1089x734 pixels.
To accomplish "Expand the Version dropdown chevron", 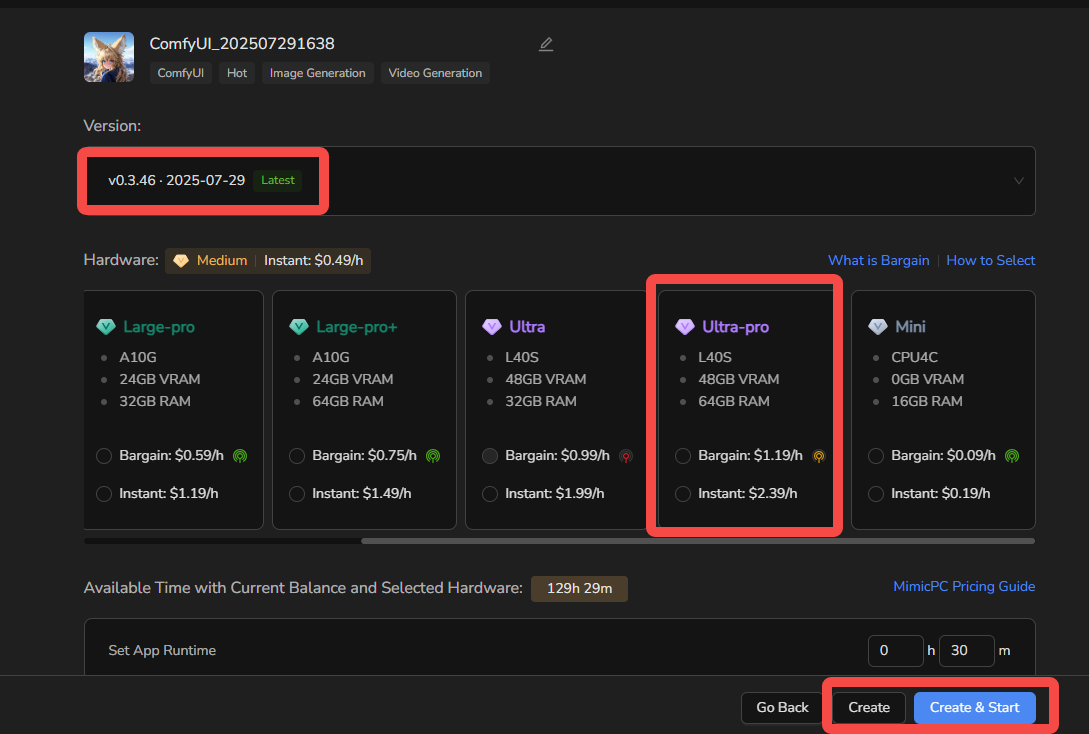I will tap(1018, 181).
